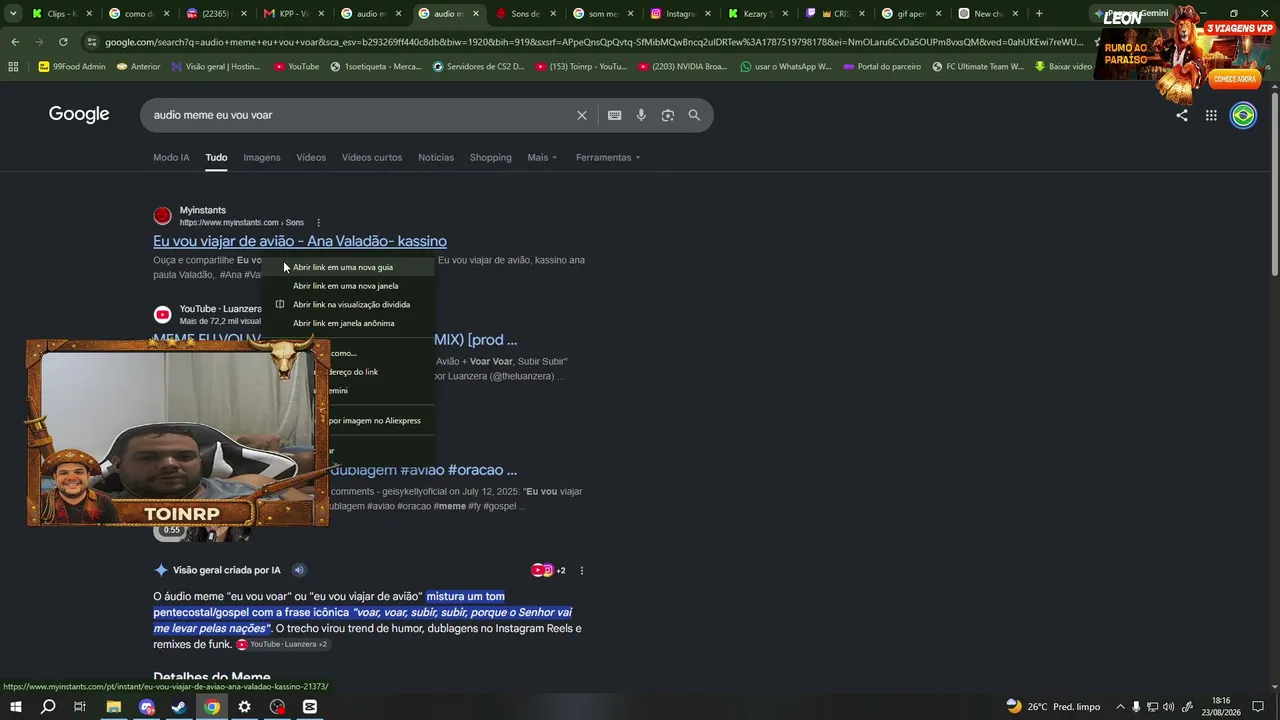
Task: Switch to the Vídeos tab
Action: pyautogui.click(x=311, y=157)
